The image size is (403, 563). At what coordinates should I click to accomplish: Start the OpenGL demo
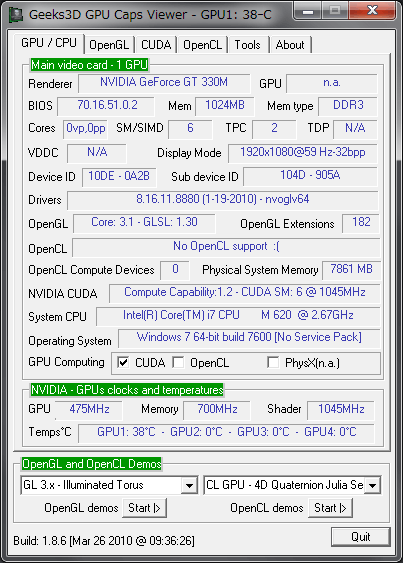144,508
